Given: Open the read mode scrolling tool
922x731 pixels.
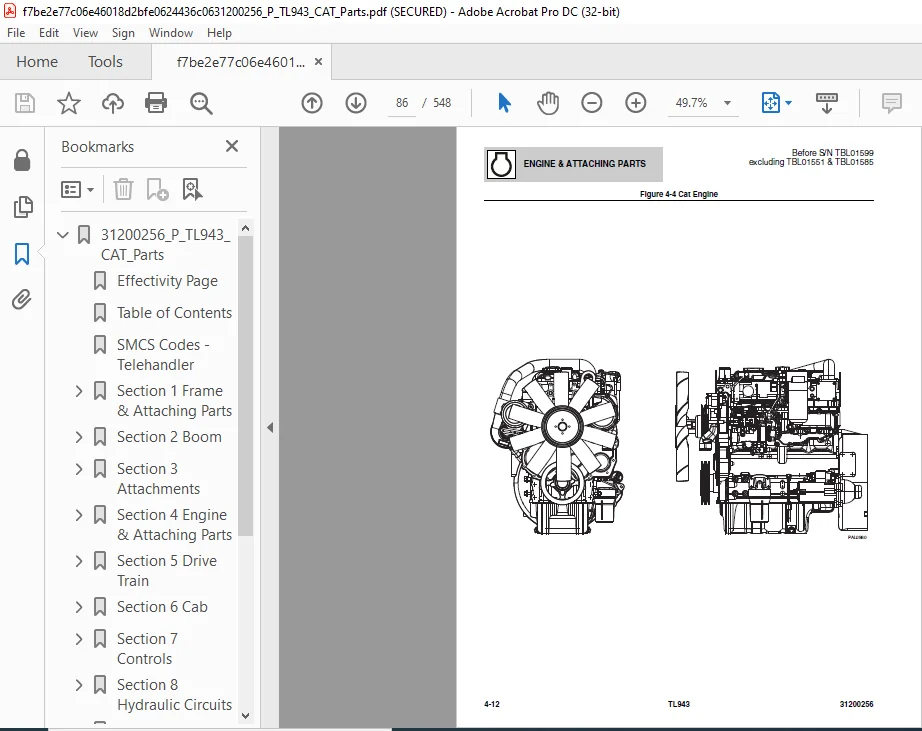Looking at the screenshot, I should click(x=827, y=103).
